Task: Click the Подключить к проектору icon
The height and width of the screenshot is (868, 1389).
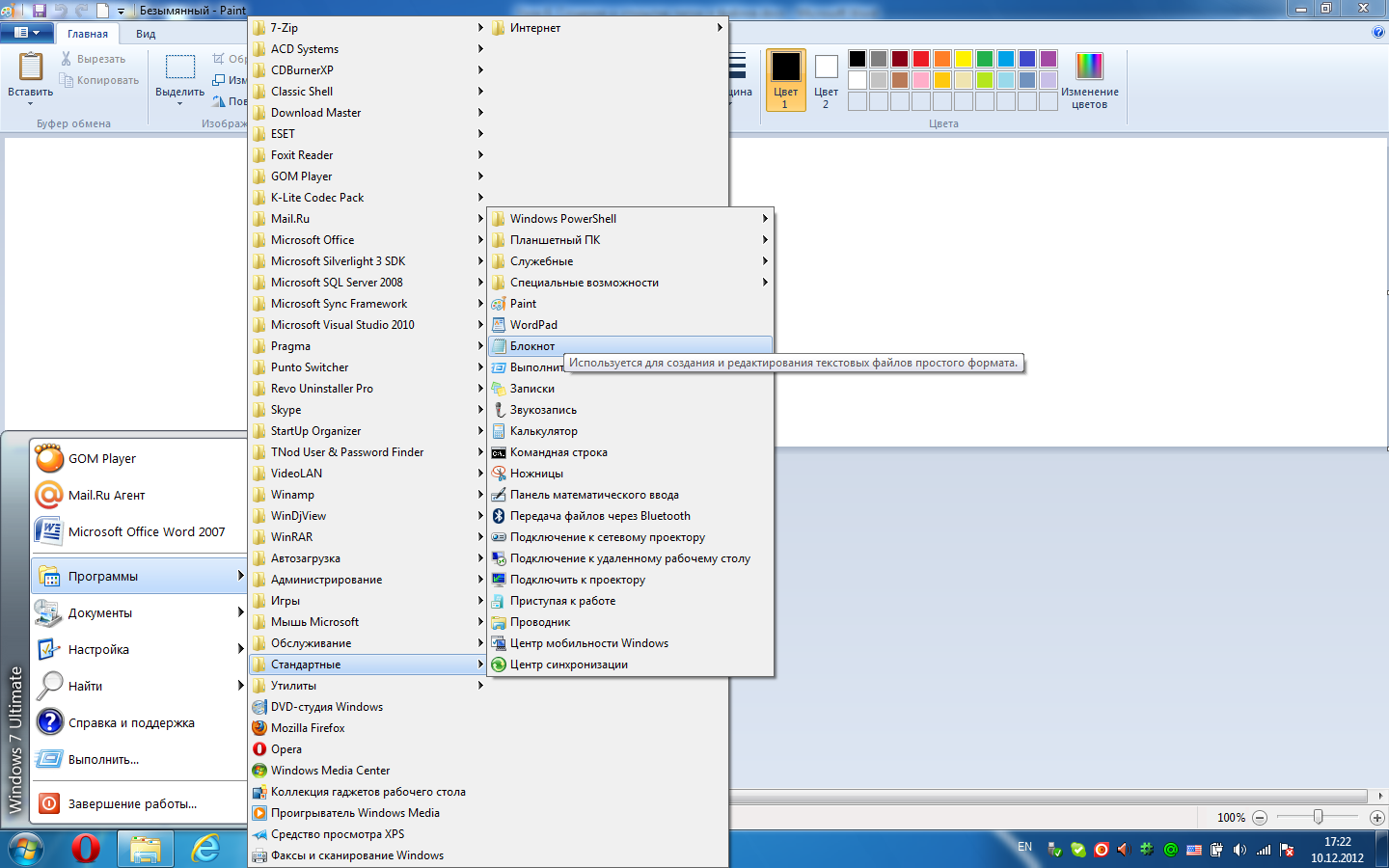Action: 499,580
